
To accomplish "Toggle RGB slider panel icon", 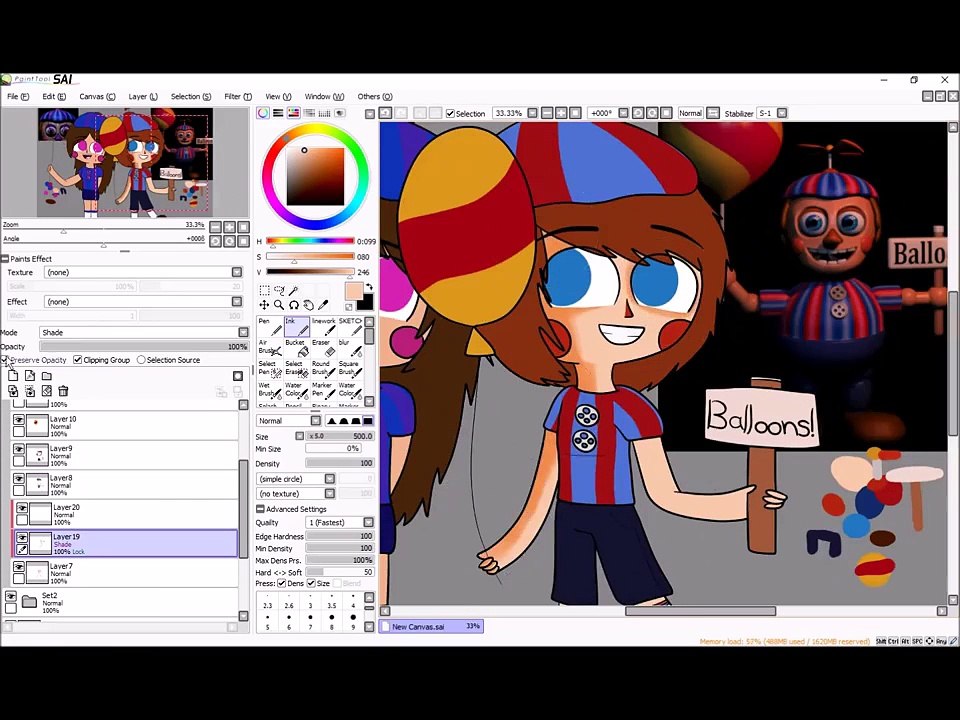I will pyautogui.click(x=278, y=113).
